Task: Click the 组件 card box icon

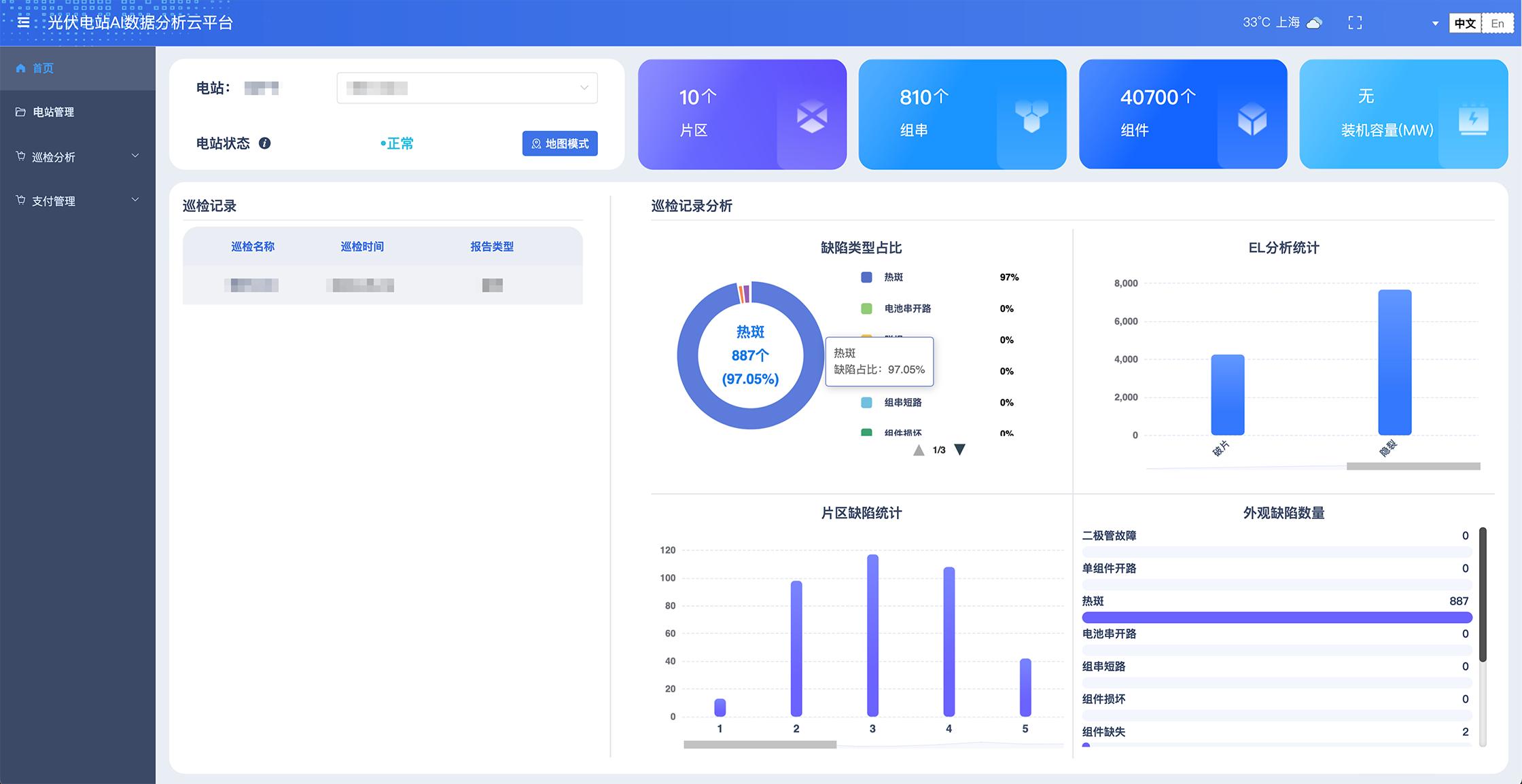Action: coord(1252,120)
